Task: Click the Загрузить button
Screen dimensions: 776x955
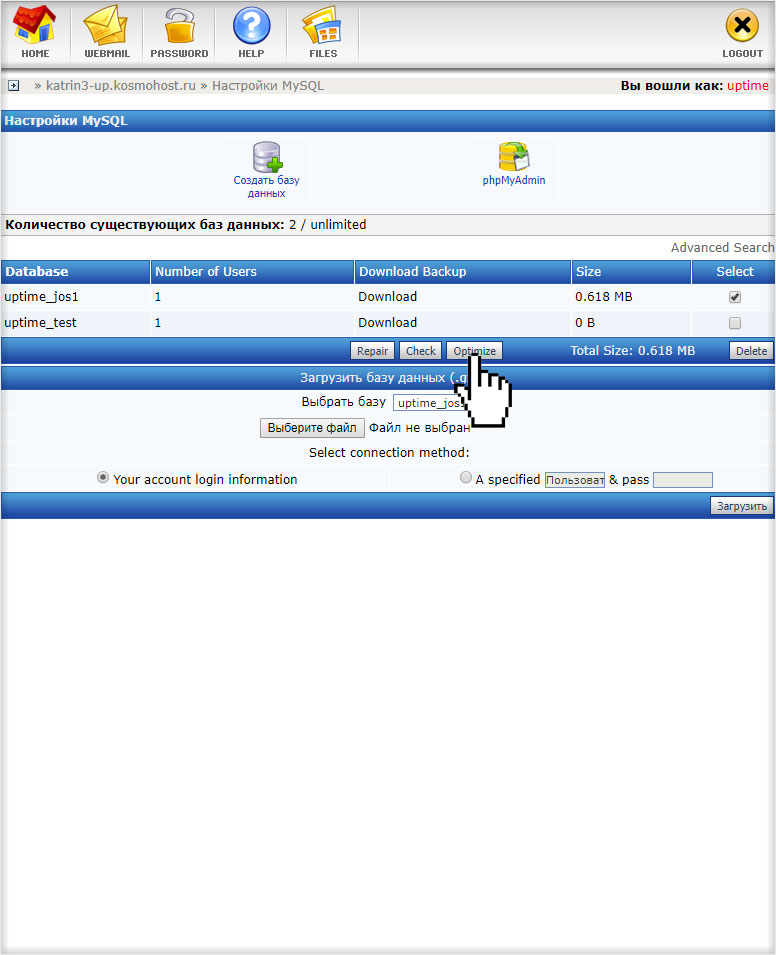Action: point(741,506)
